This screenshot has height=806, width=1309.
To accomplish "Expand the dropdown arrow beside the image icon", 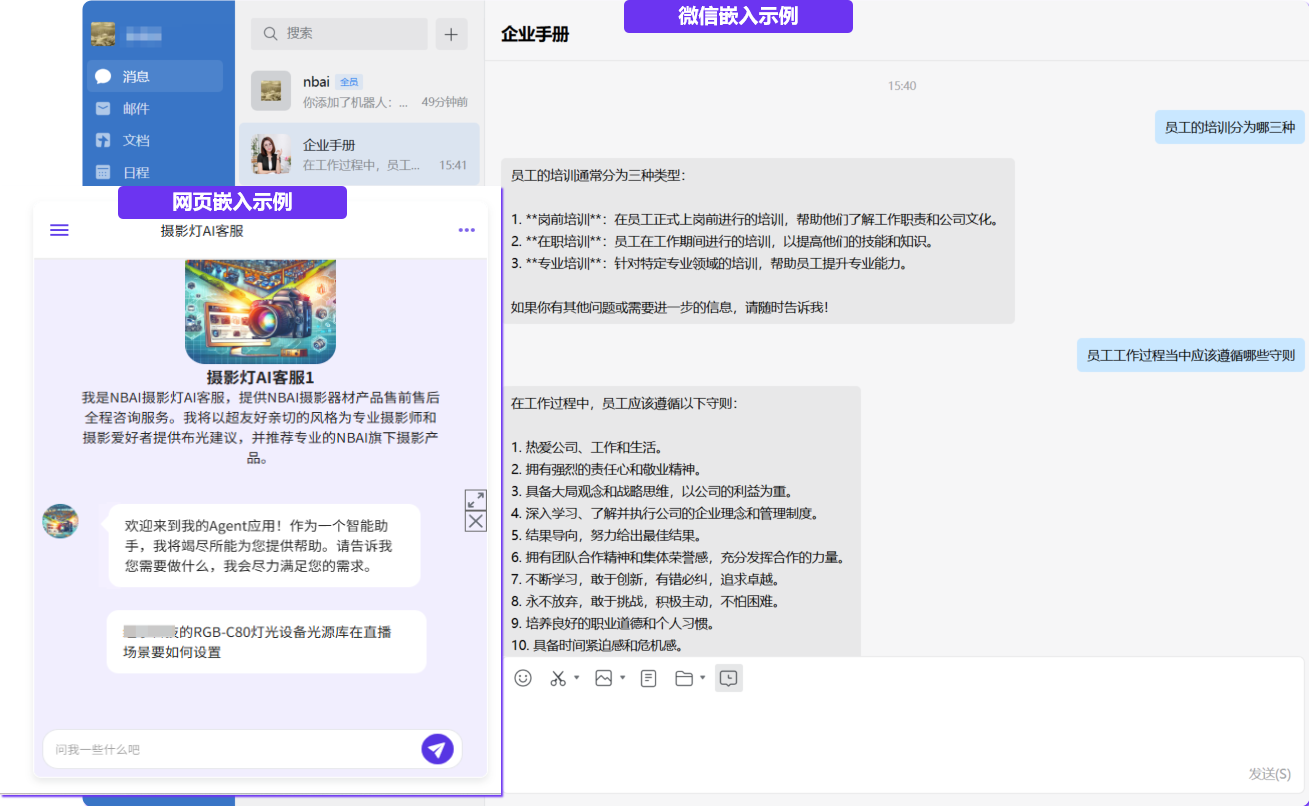I will [622, 678].
